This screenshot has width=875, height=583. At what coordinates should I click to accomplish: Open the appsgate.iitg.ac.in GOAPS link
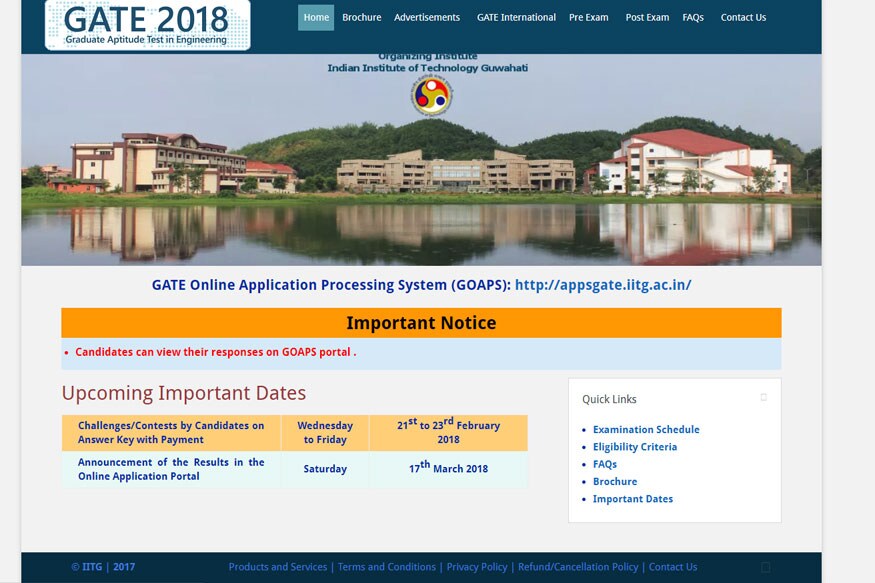coord(603,285)
